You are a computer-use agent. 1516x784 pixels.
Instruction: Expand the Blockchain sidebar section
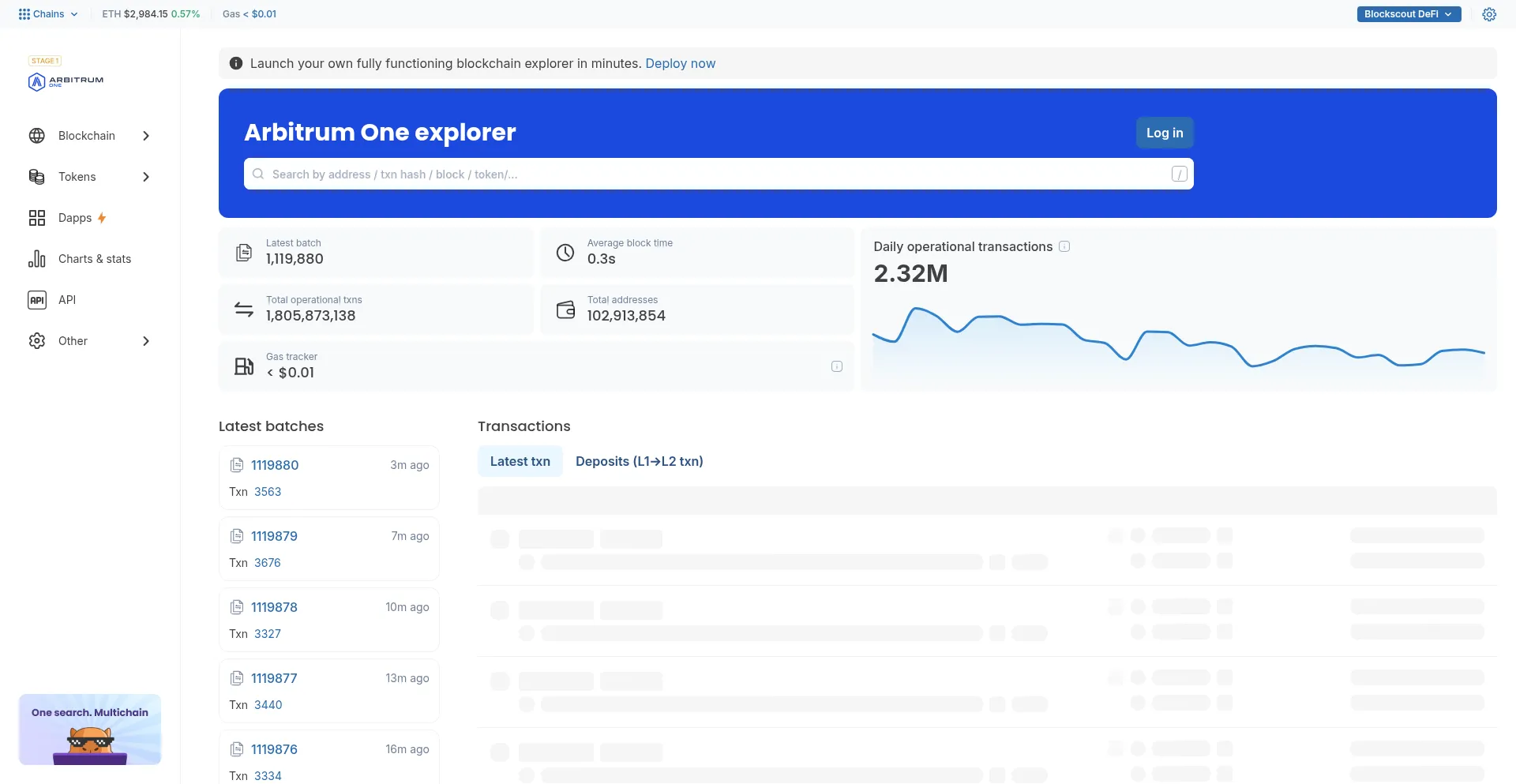tap(146, 135)
